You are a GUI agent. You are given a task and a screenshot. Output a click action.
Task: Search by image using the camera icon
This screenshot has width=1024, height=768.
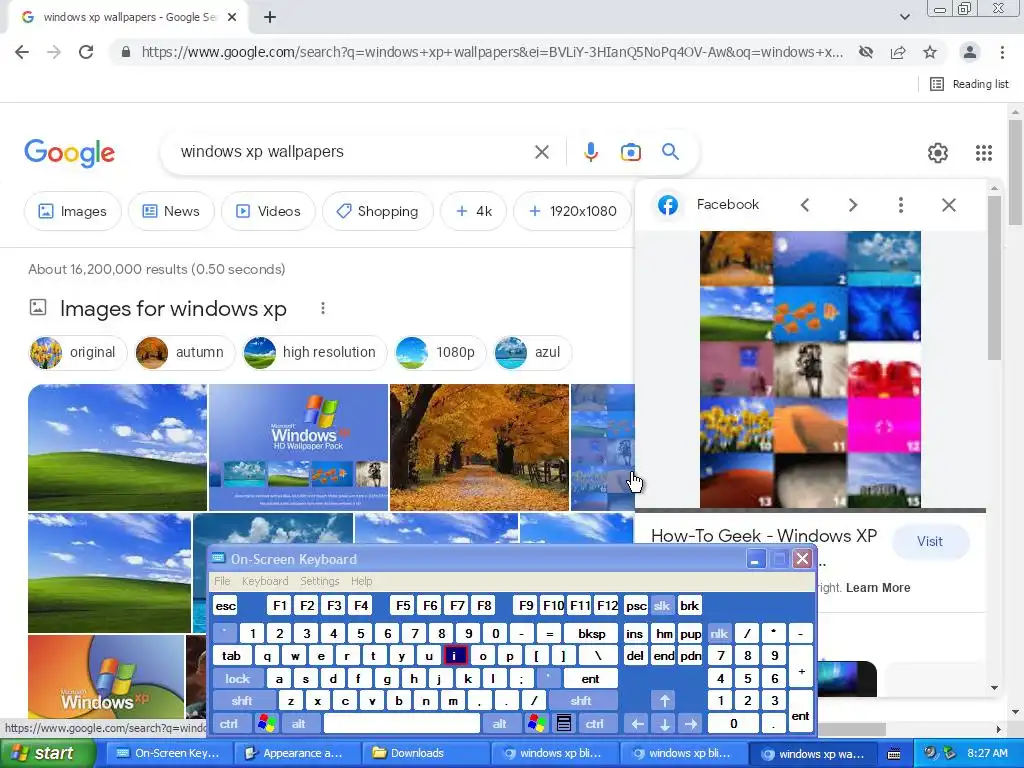click(630, 152)
